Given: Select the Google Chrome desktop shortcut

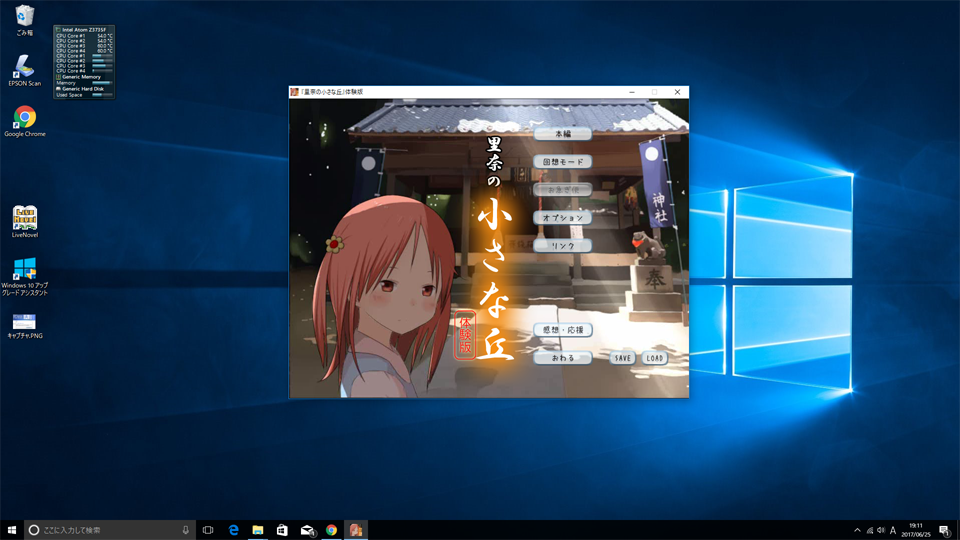Looking at the screenshot, I should [24, 121].
